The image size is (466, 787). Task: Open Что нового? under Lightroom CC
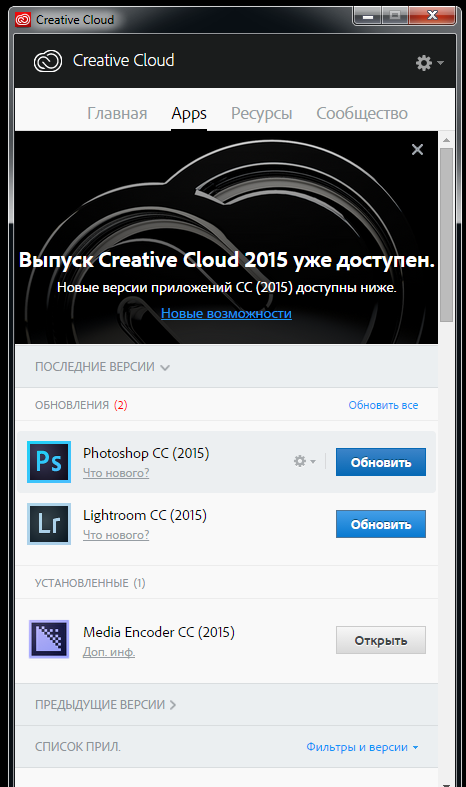[x=116, y=535]
